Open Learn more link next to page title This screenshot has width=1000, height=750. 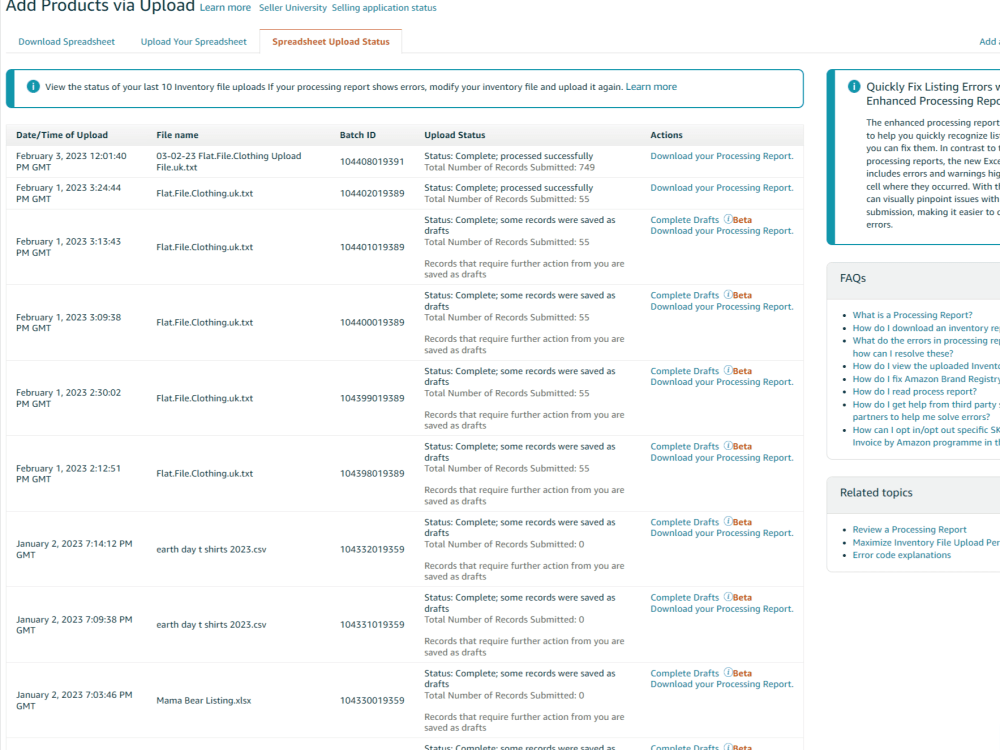(225, 8)
